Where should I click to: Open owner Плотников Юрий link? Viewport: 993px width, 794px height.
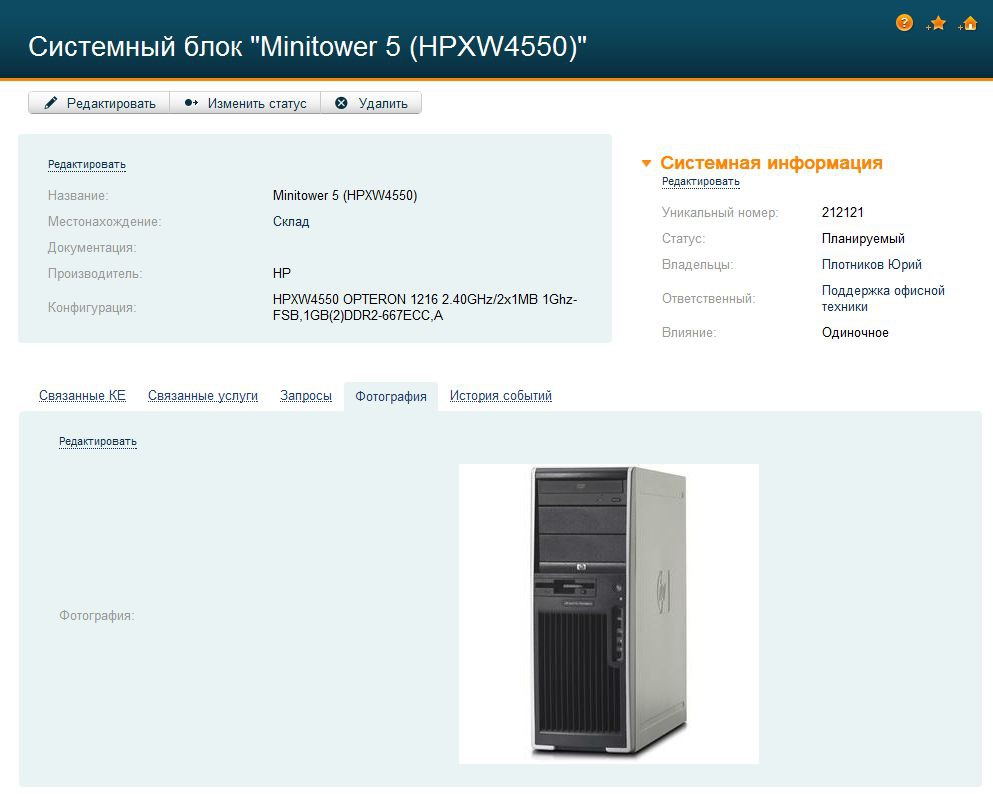(871, 265)
